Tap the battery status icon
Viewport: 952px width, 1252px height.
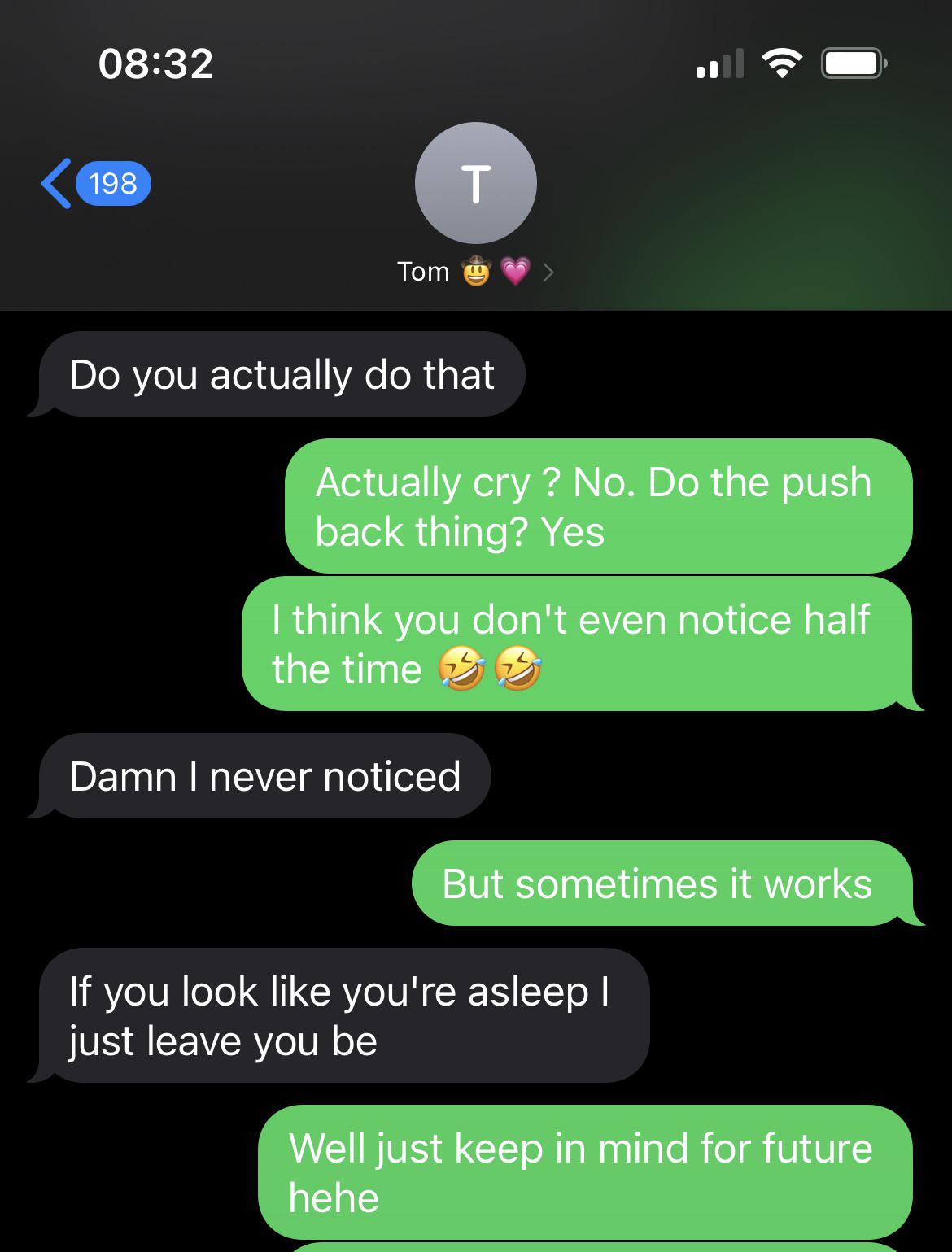(x=854, y=63)
